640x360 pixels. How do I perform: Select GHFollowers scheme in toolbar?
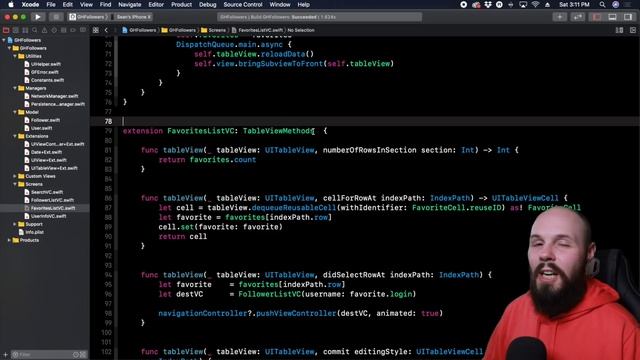coord(88,17)
